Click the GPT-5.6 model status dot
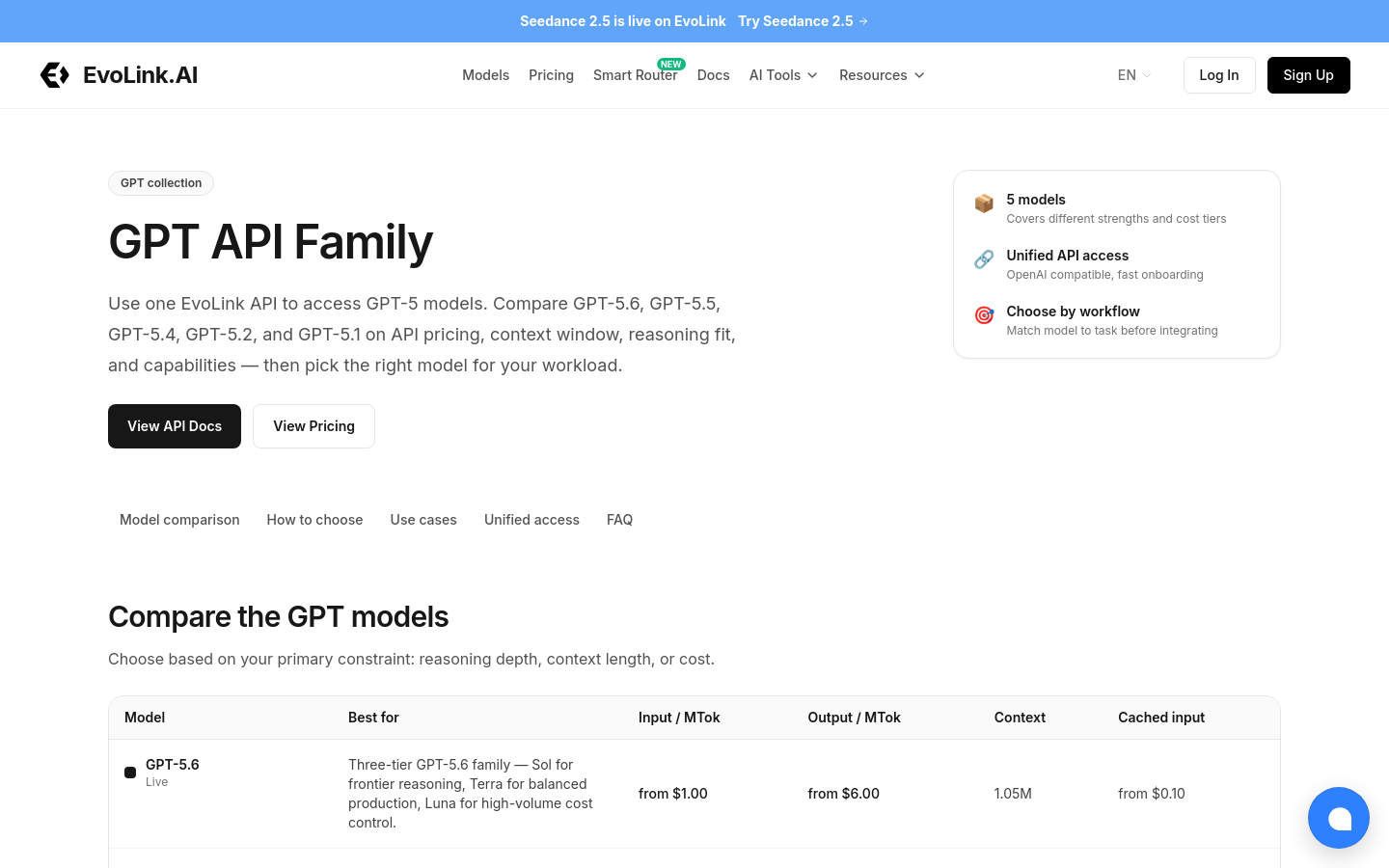Viewport: 1389px width, 868px height. coord(130,773)
